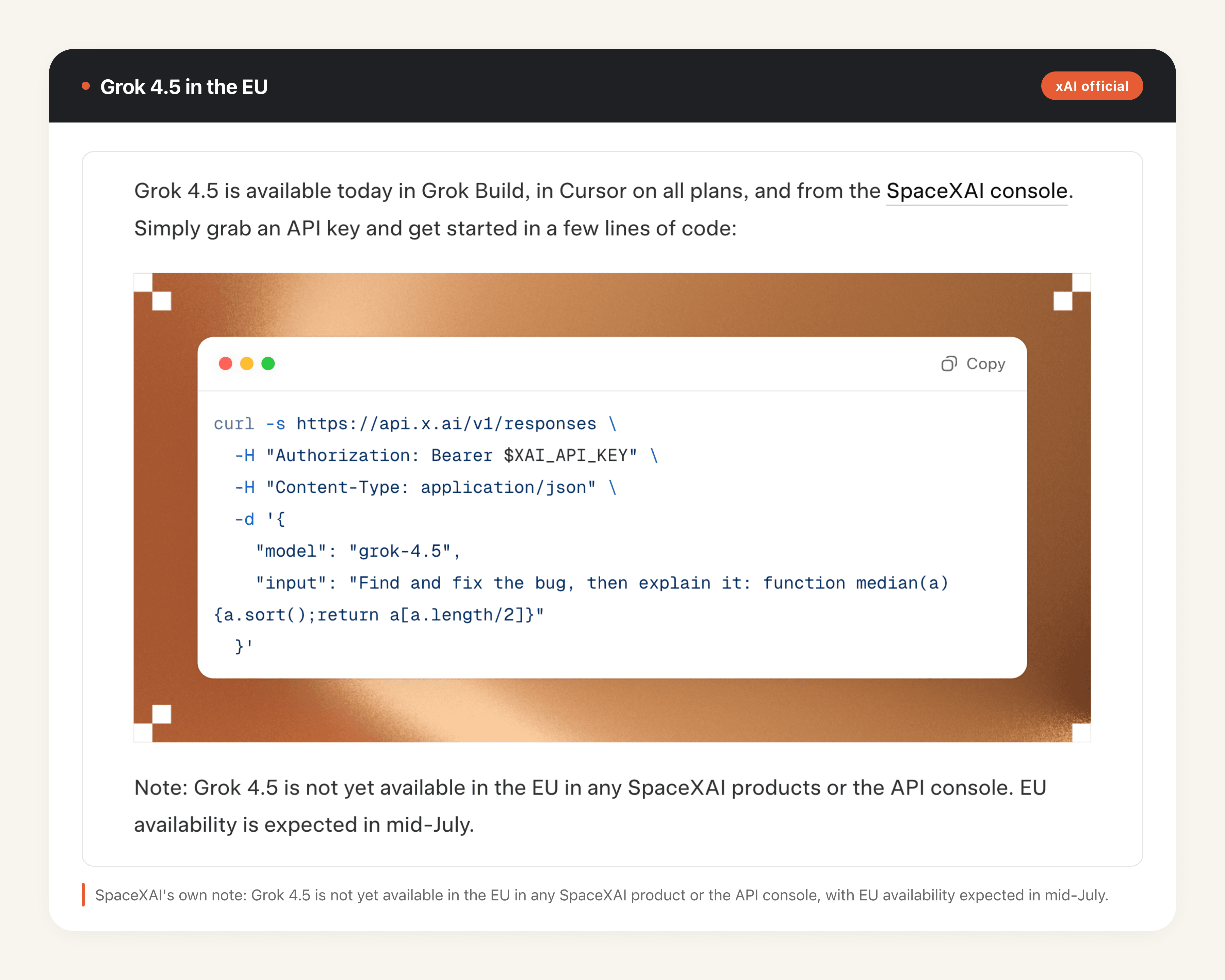
Task: Click the orange dot beside the title
Action: click(86, 86)
